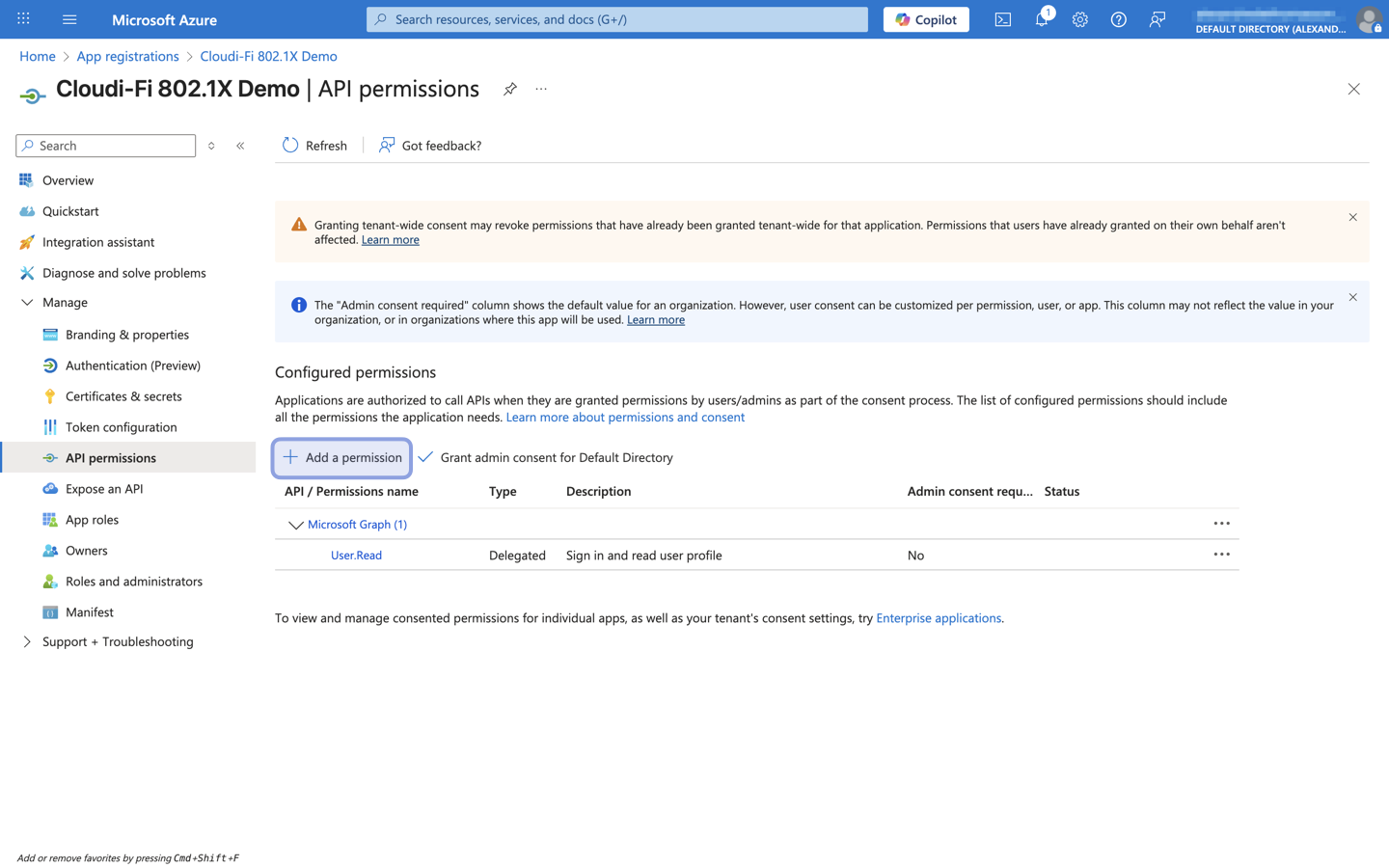The height and width of the screenshot is (868, 1389).
Task: Open the notifications bell
Action: click(1042, 19)
